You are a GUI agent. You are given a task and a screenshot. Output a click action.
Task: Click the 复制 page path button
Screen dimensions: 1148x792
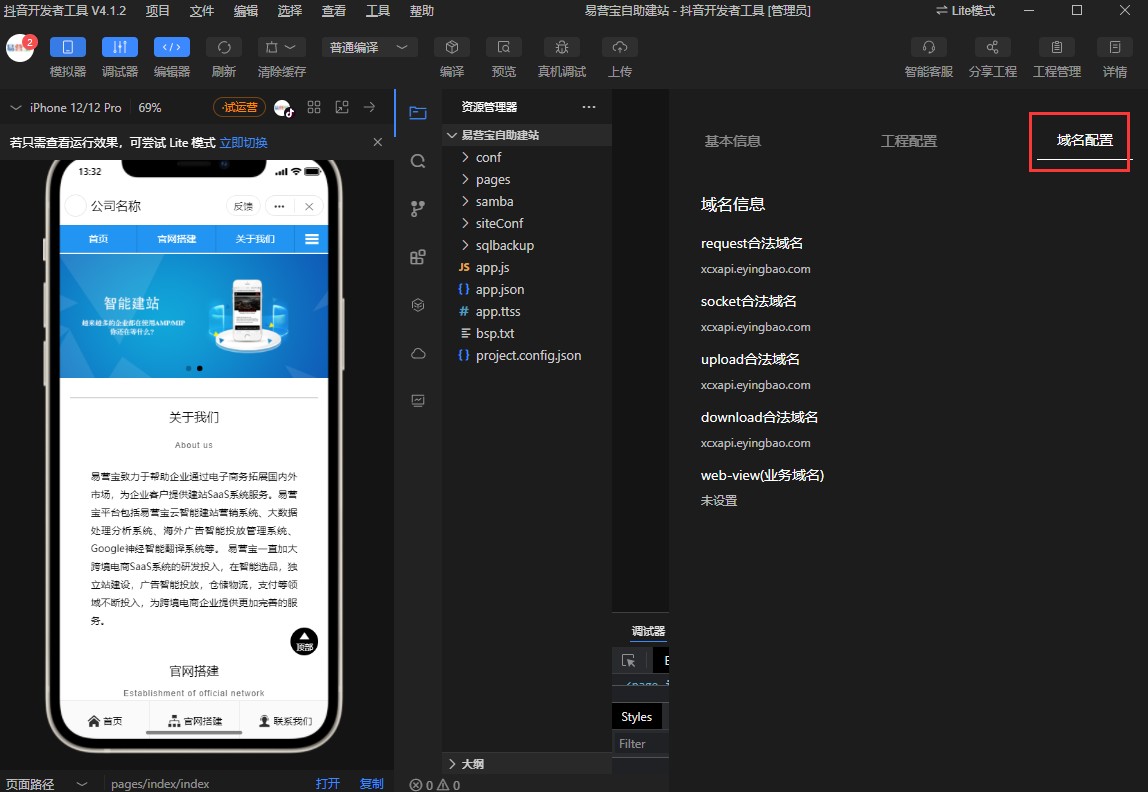(371, 784)
